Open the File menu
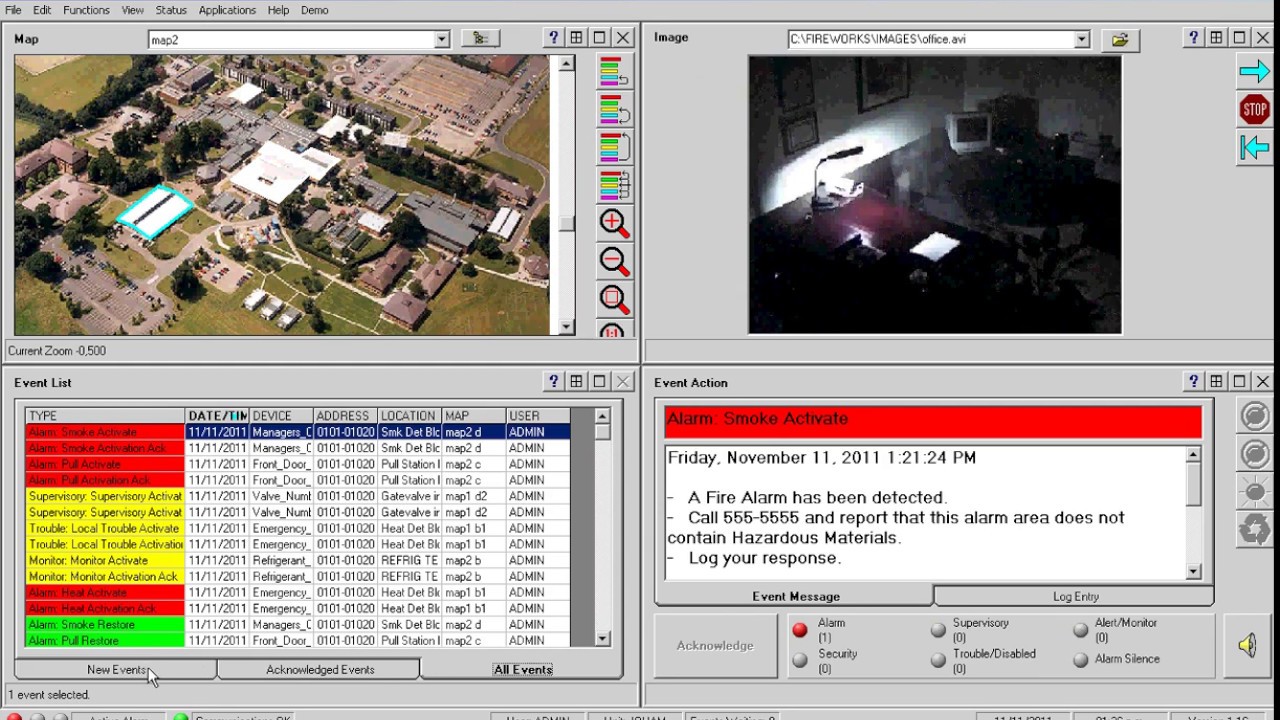 (13, 10)
